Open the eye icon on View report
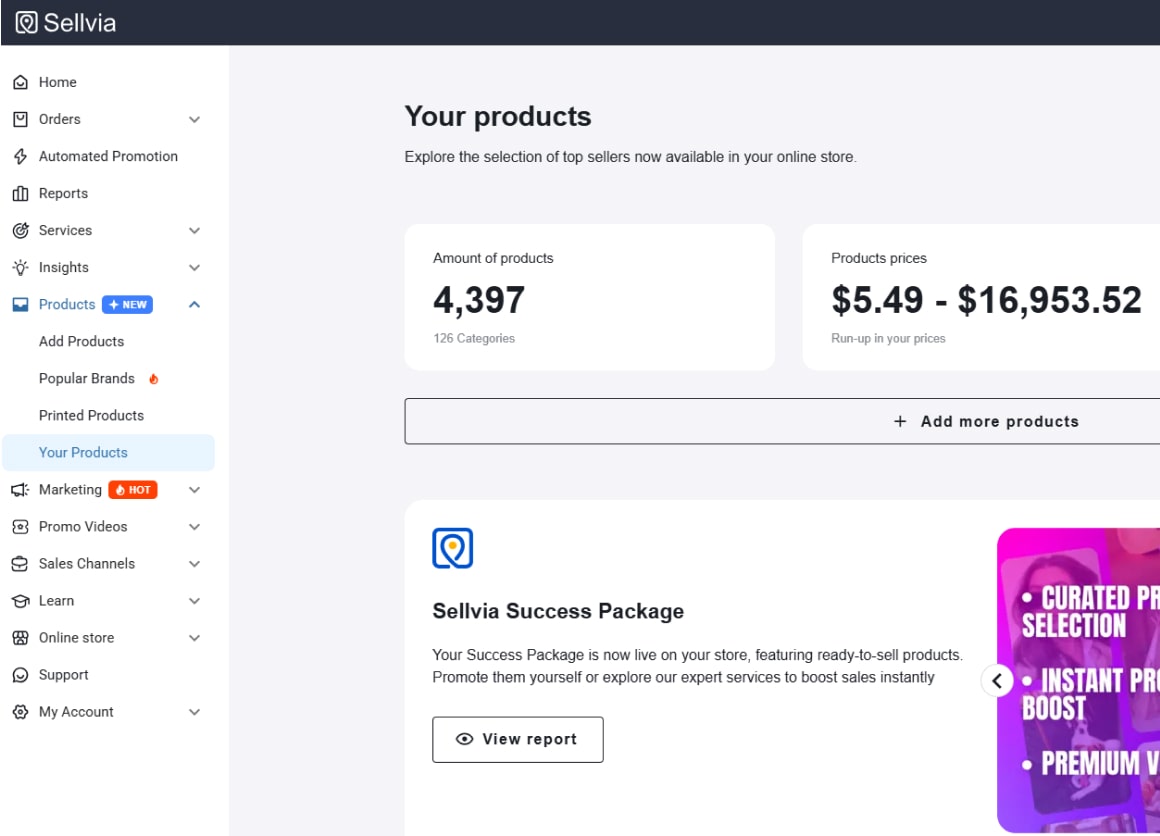Viewport: 1160px width, 836px height. tap(463, 739)
